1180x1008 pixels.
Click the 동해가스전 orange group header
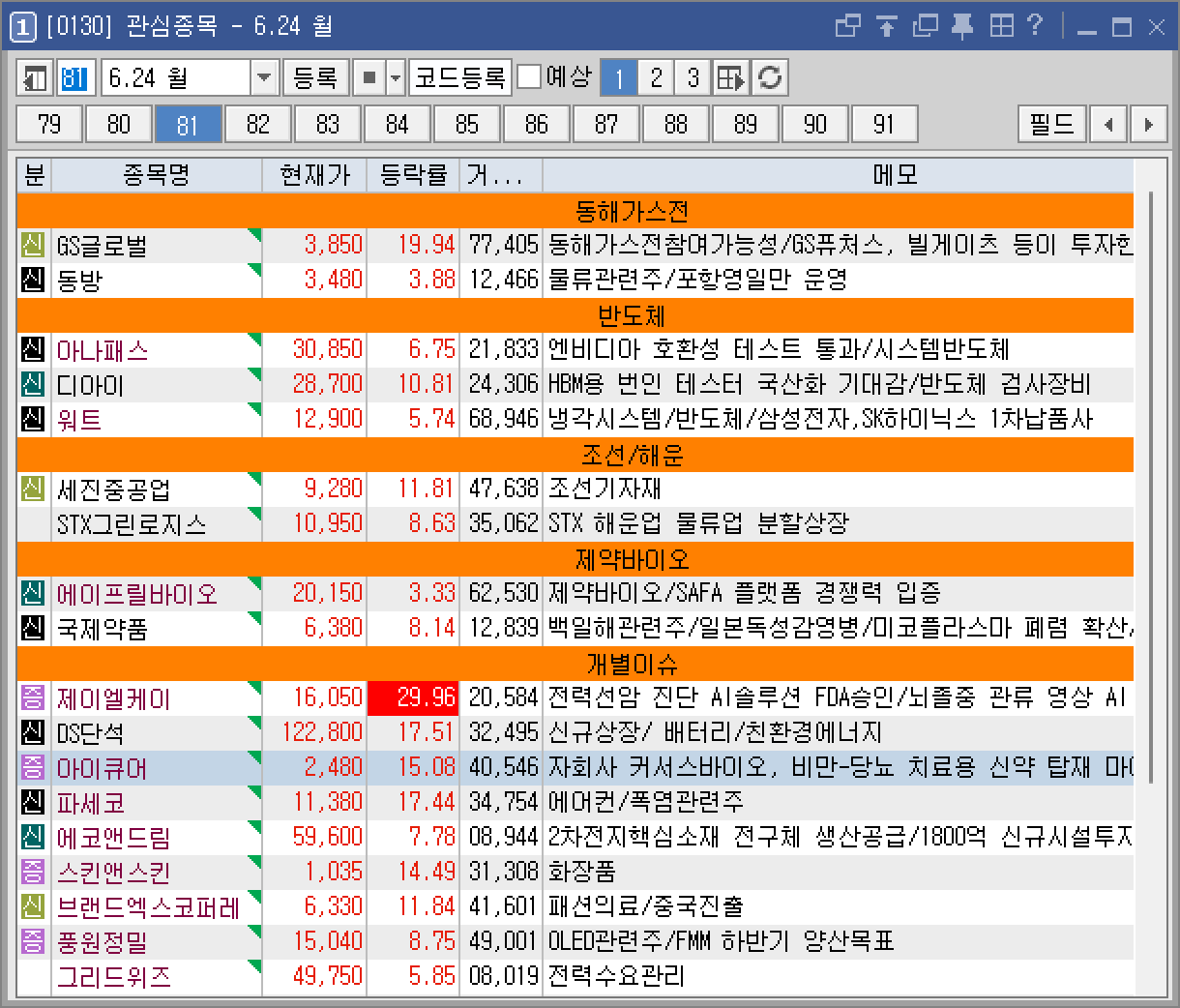575,210
